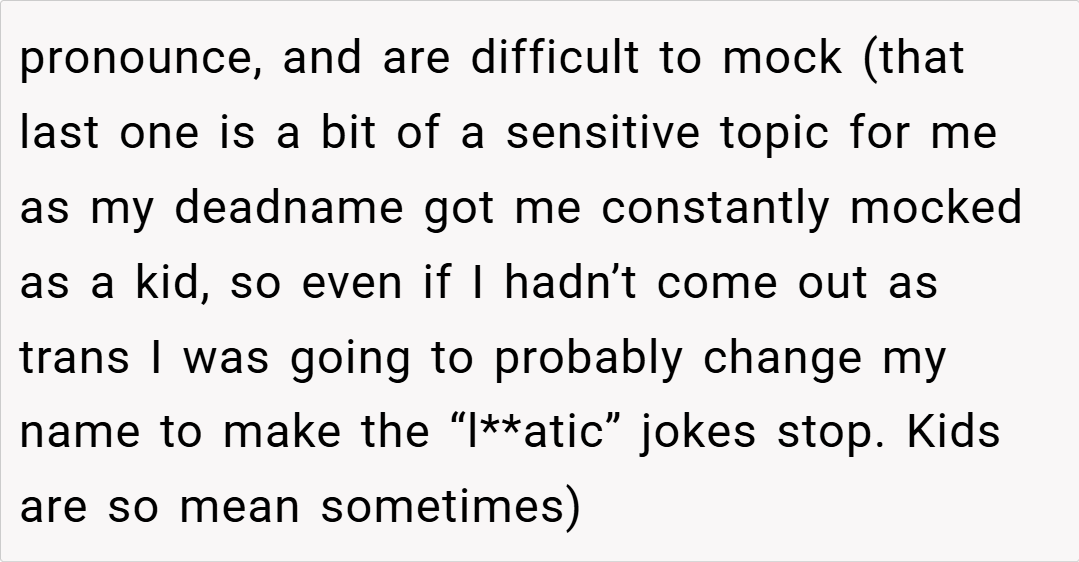Place cursor on the word "trans"

pyautogui.click(x=74, y=358)
